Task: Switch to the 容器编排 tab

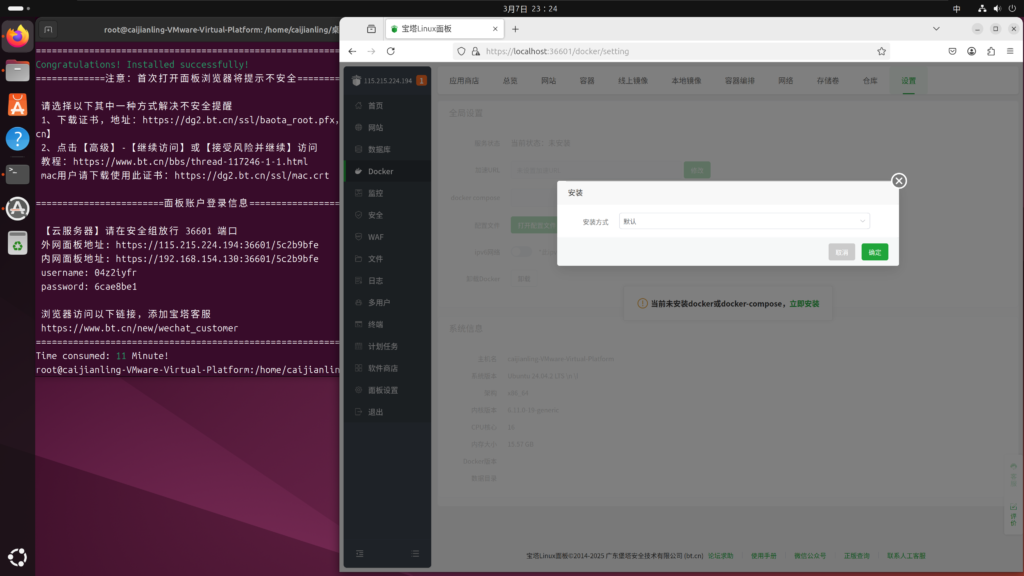Action: pyautogui.click(x=739, y=80)
